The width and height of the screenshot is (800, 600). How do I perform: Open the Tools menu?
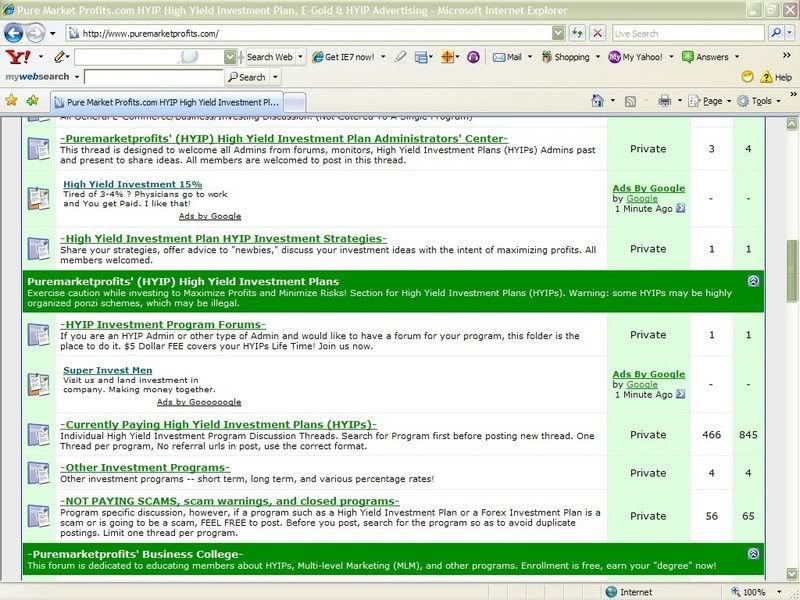coord(759,101)
